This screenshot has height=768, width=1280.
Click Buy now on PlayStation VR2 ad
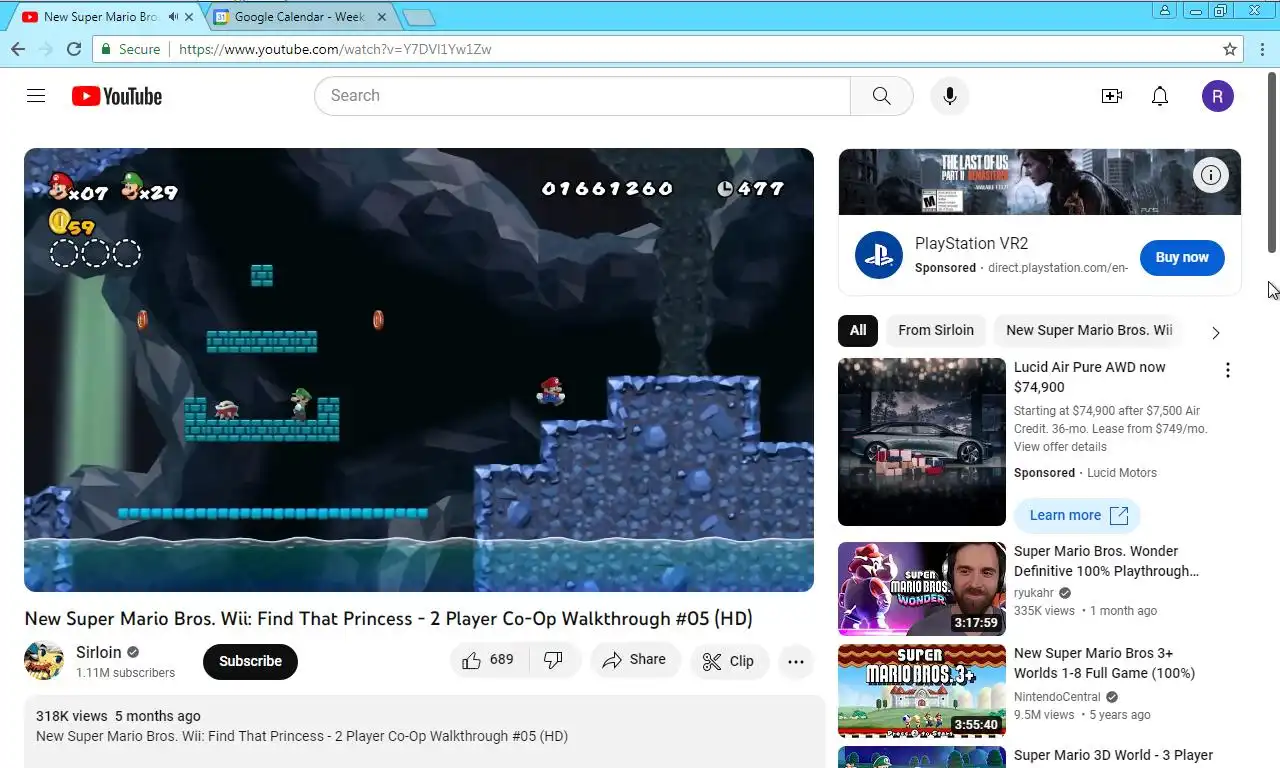click(x=1182, y=257)
